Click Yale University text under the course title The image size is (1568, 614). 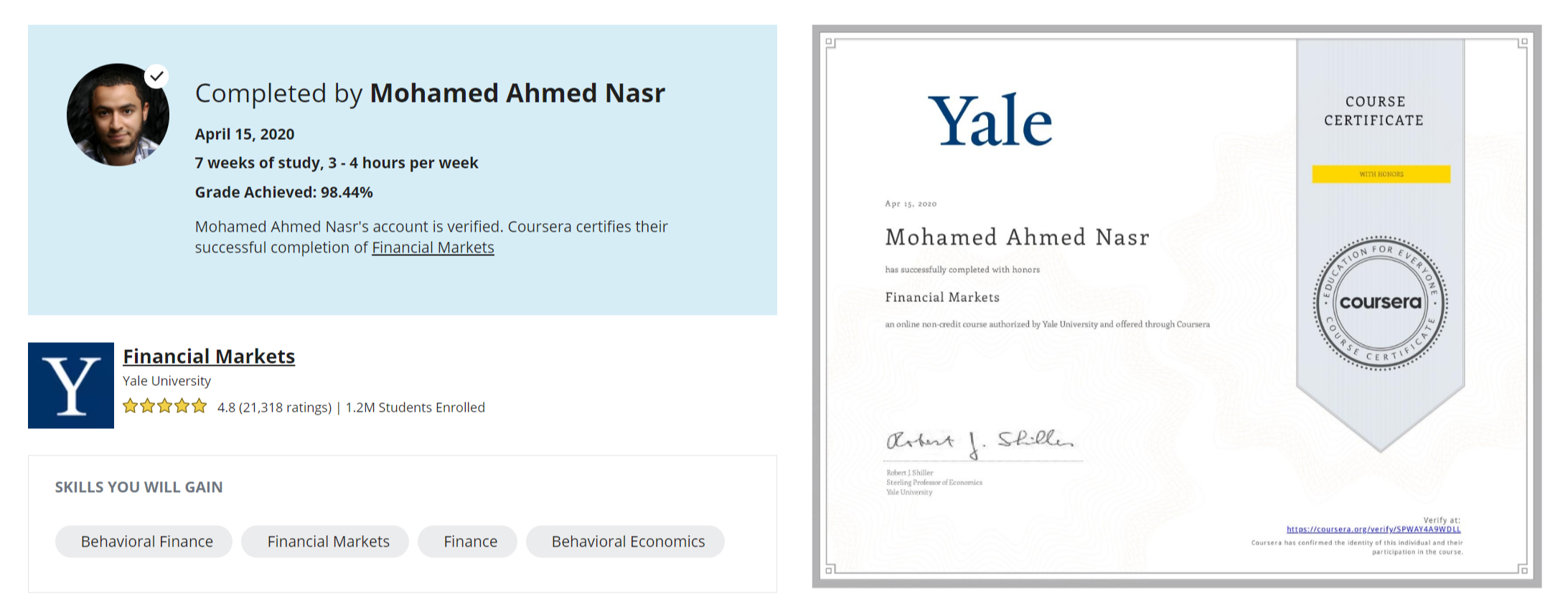[x=166, y=381]
